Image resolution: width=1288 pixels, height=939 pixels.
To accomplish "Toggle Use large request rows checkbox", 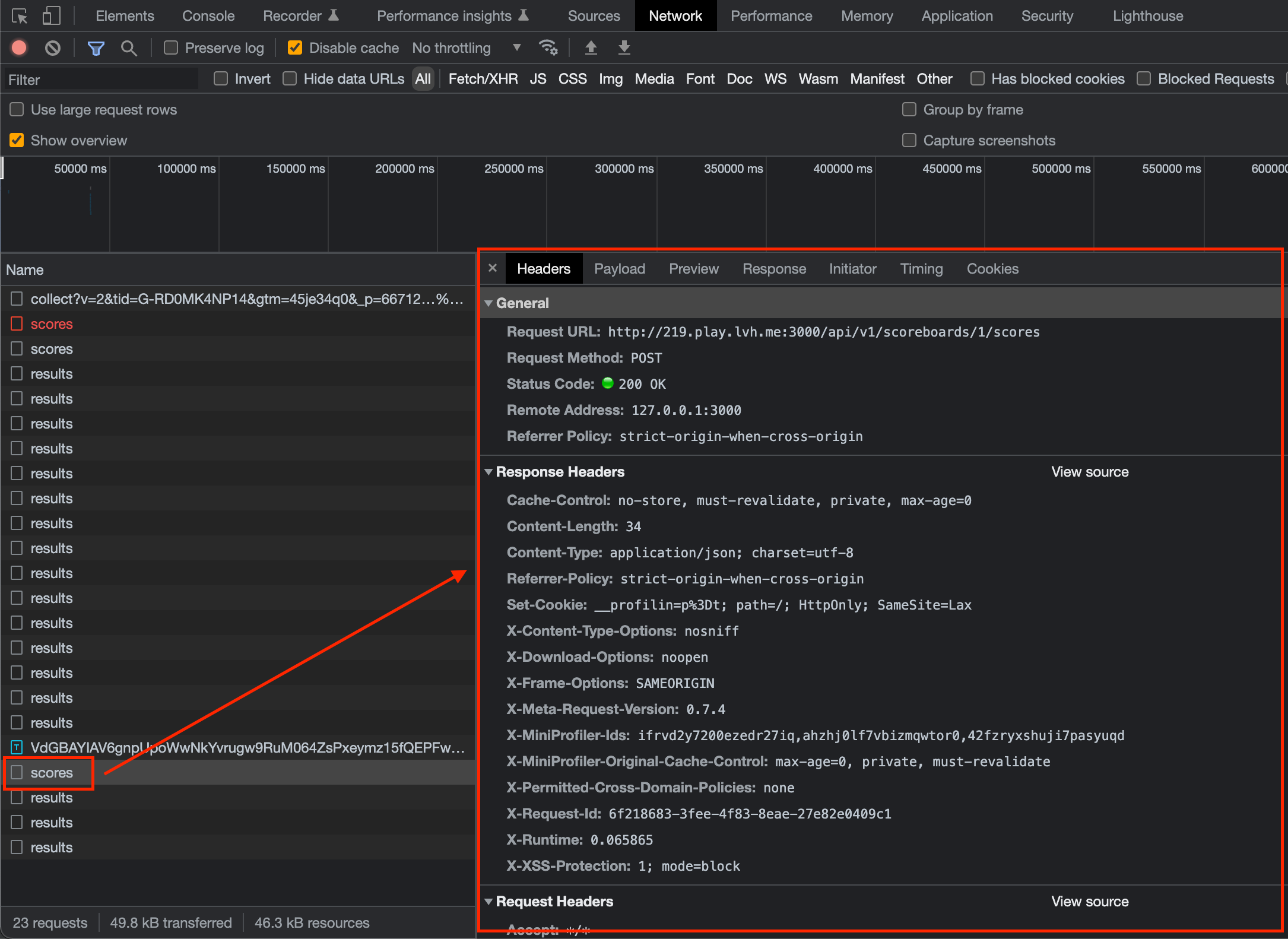I will point(16,109).
